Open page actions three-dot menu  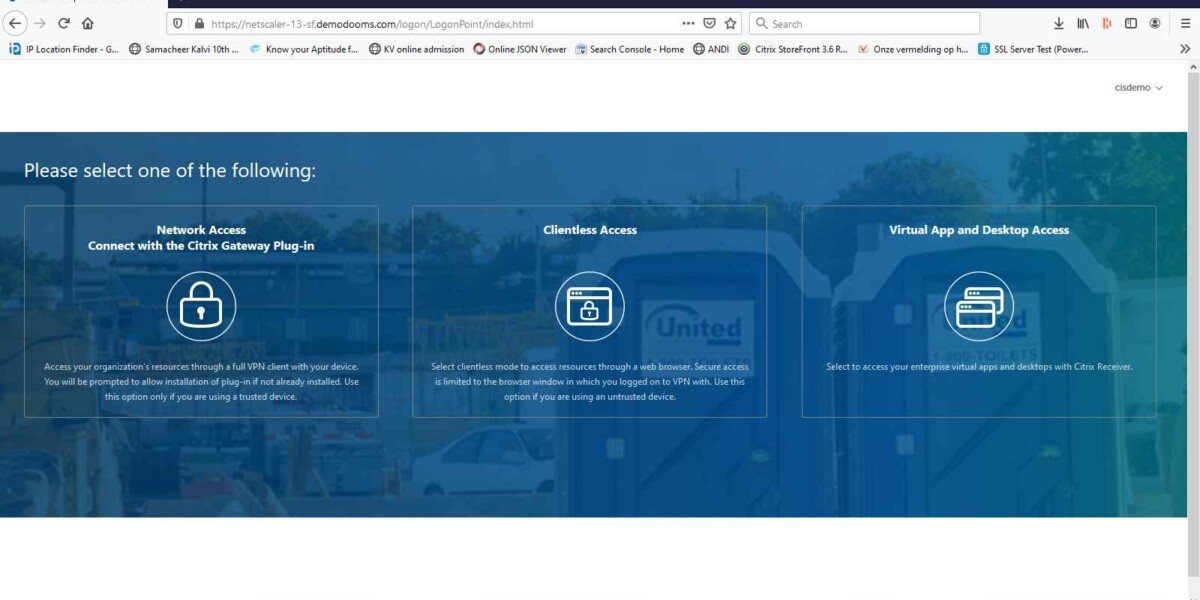(688, 23)
